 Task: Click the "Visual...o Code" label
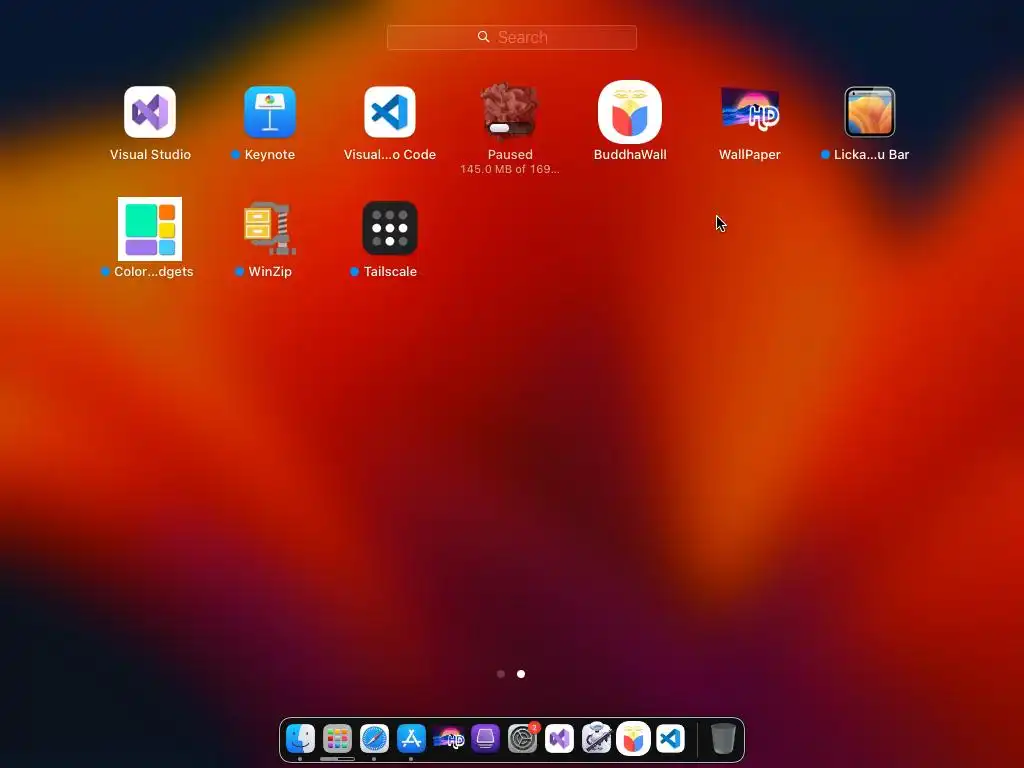pos(390,155)
